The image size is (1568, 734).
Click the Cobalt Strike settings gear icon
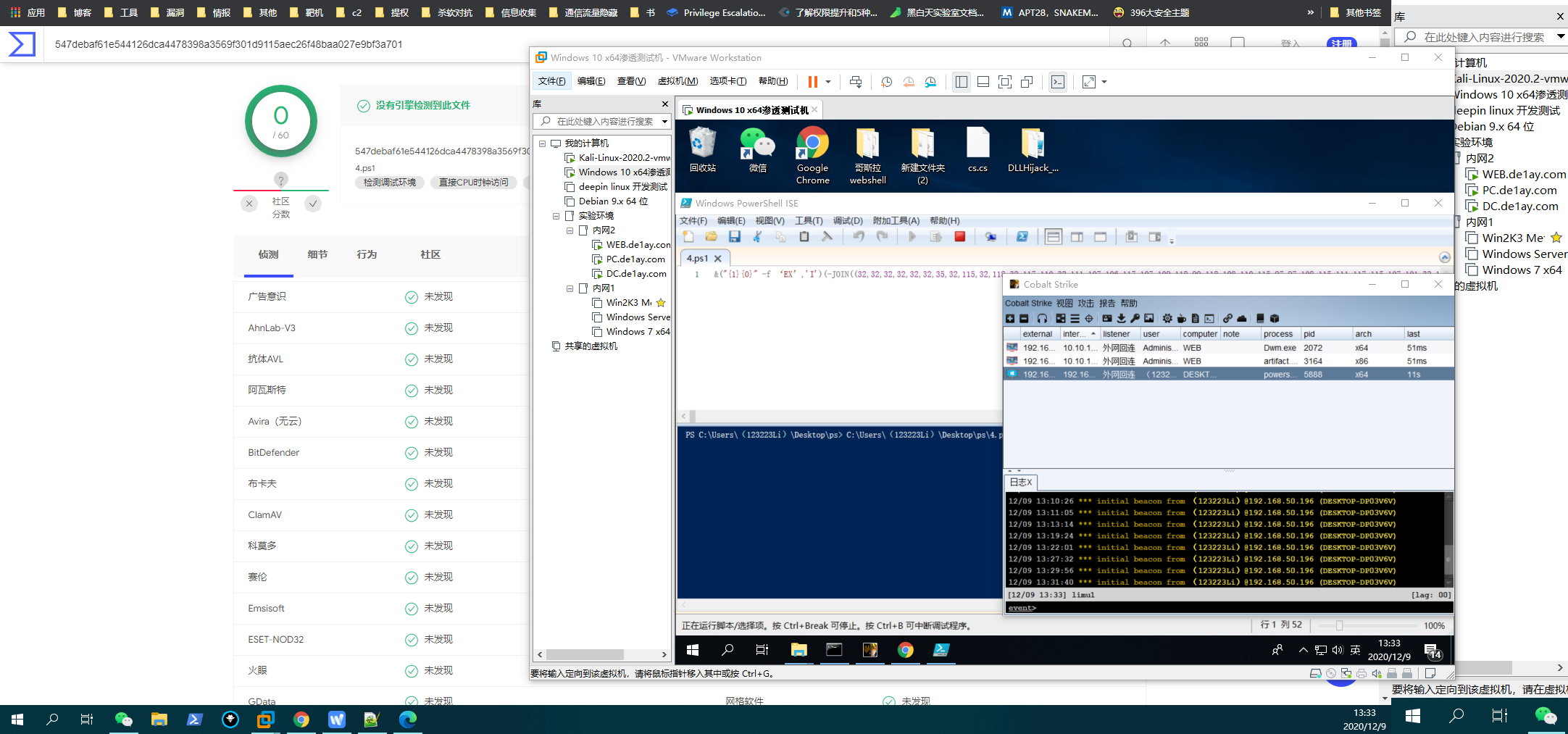(x=1167, y=319)
